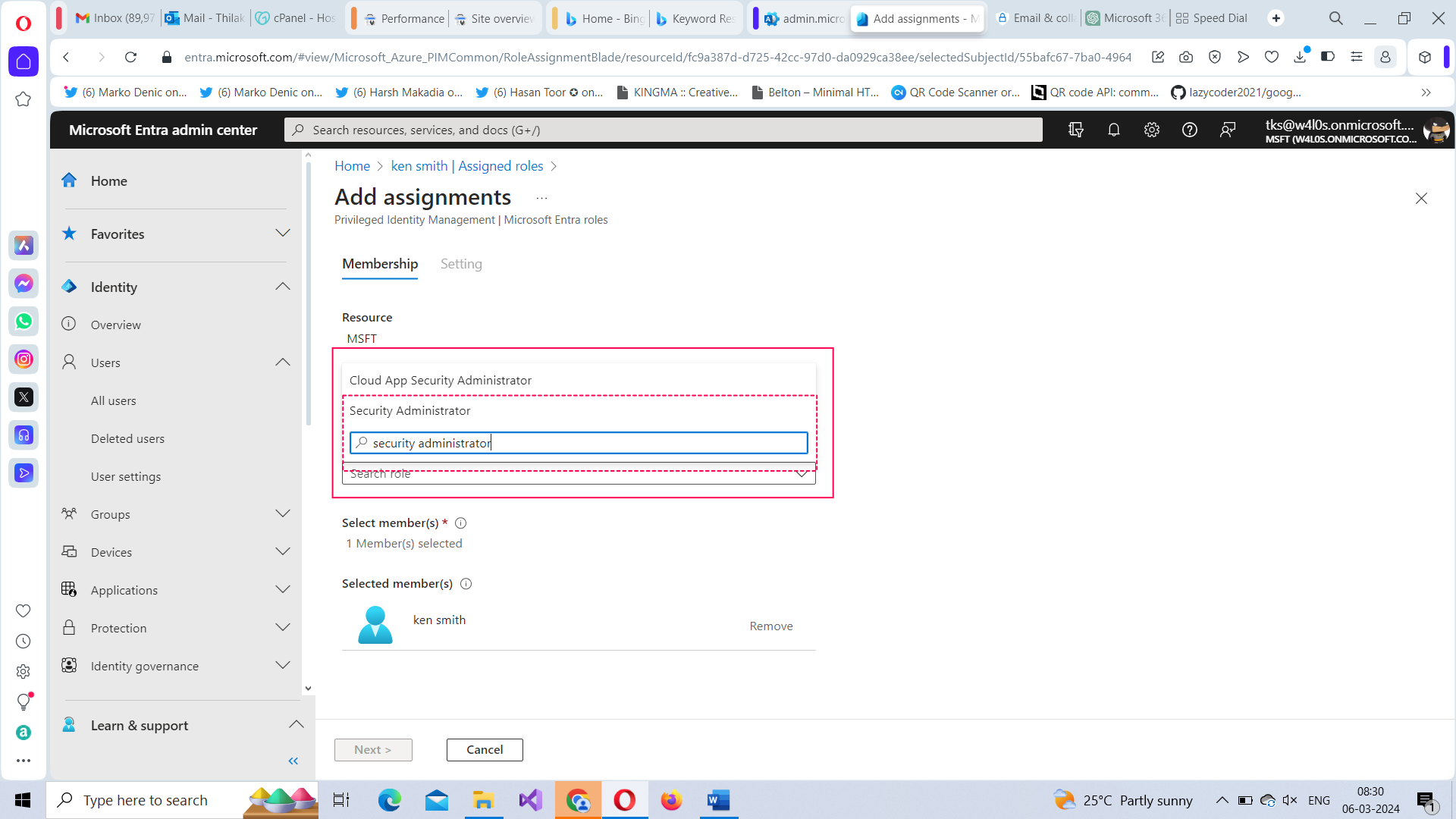Image resolution: width=1456 pixels, height=819 pixels.
Task: Select Security Administrator role option
Action: [579, 410]
